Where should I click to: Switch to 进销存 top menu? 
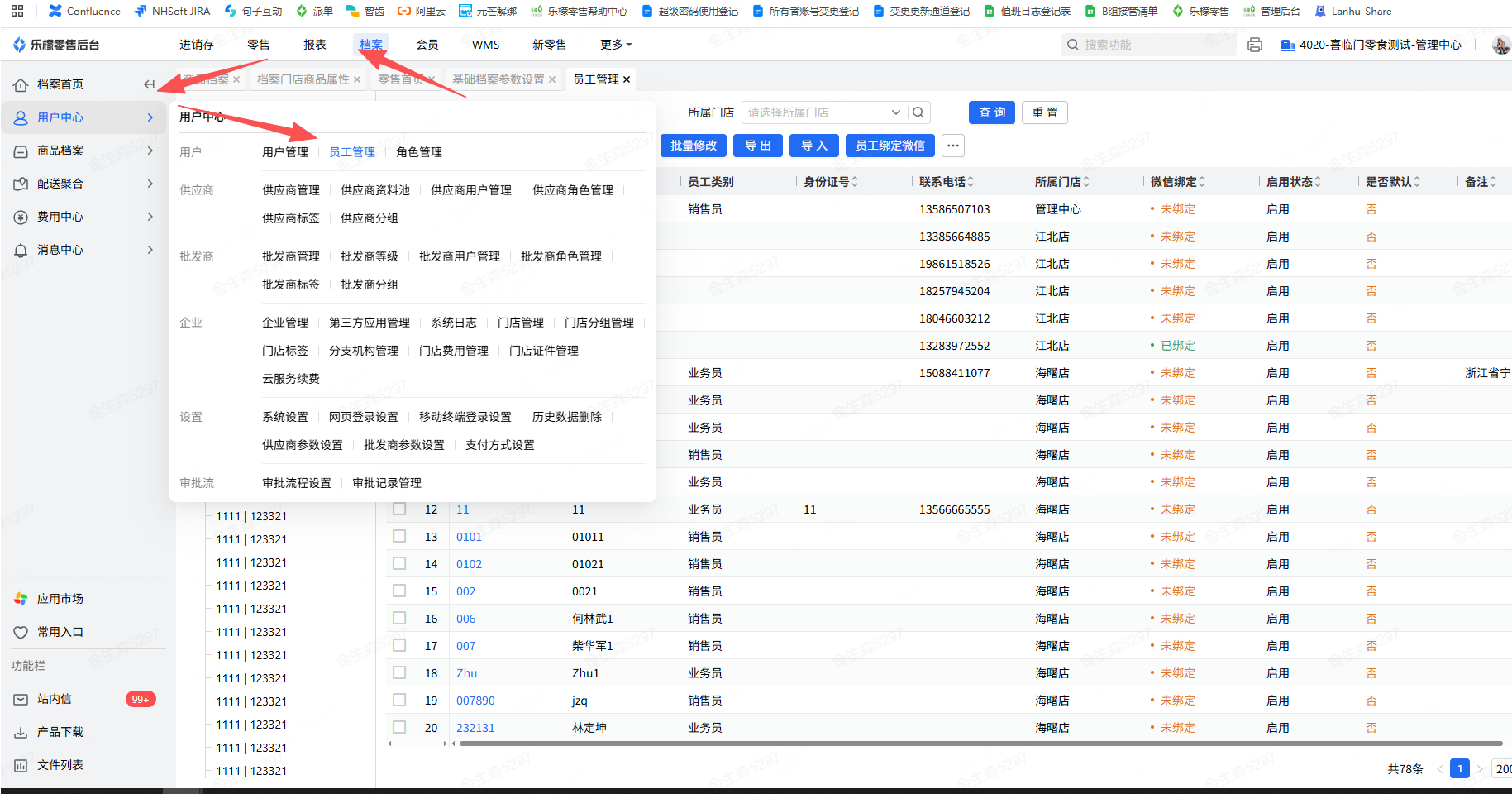pos(197,45)
